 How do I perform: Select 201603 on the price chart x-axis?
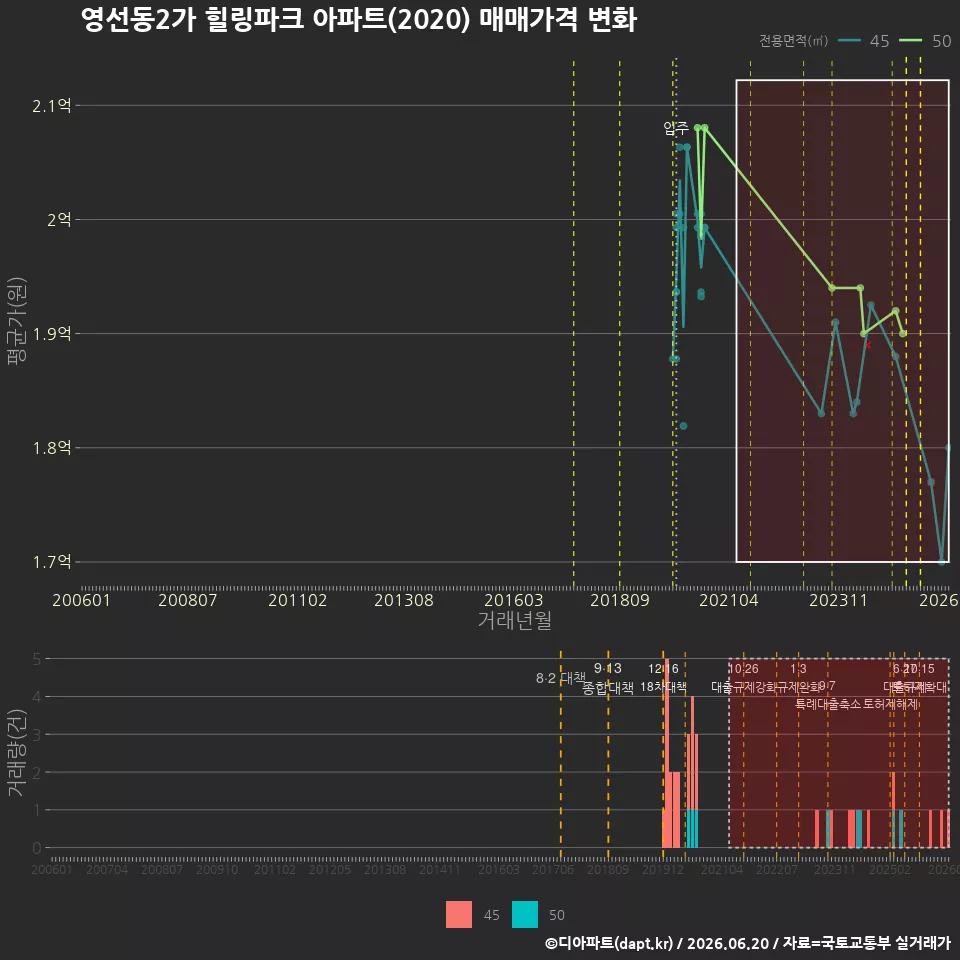pos(514,600)
